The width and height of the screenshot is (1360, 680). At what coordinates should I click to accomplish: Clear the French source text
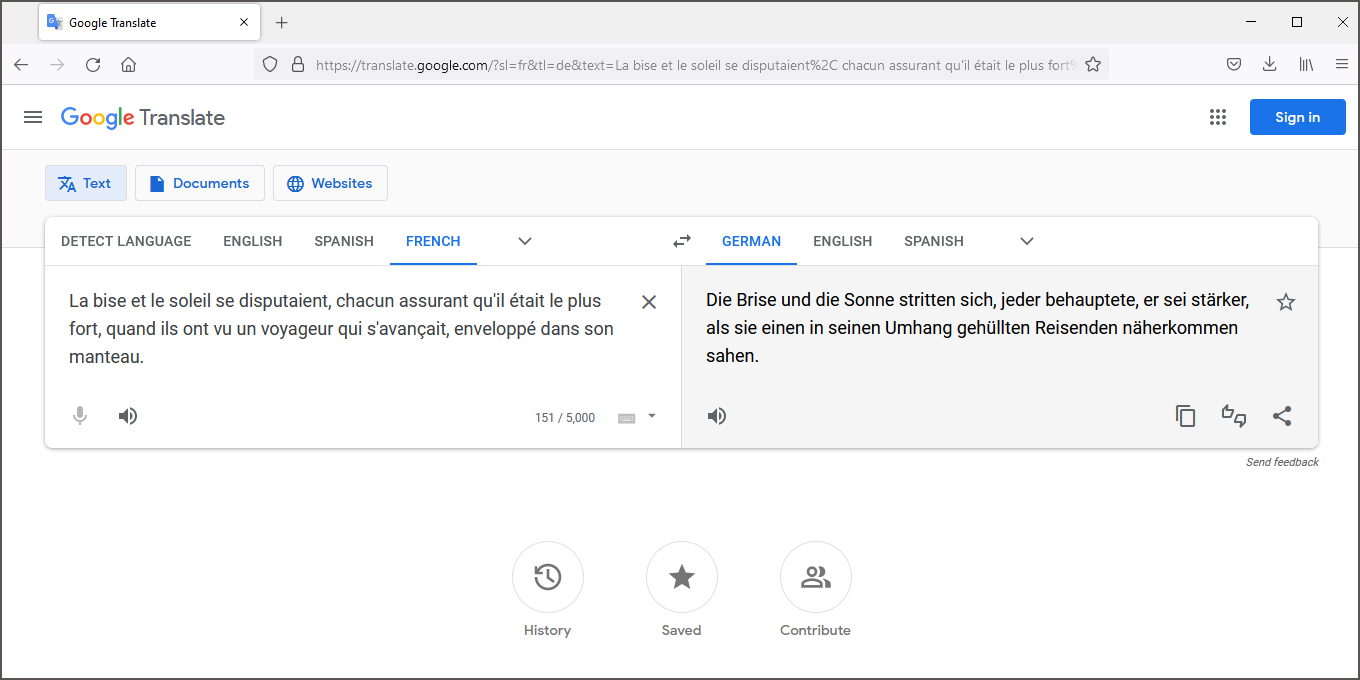pos(648,302)
